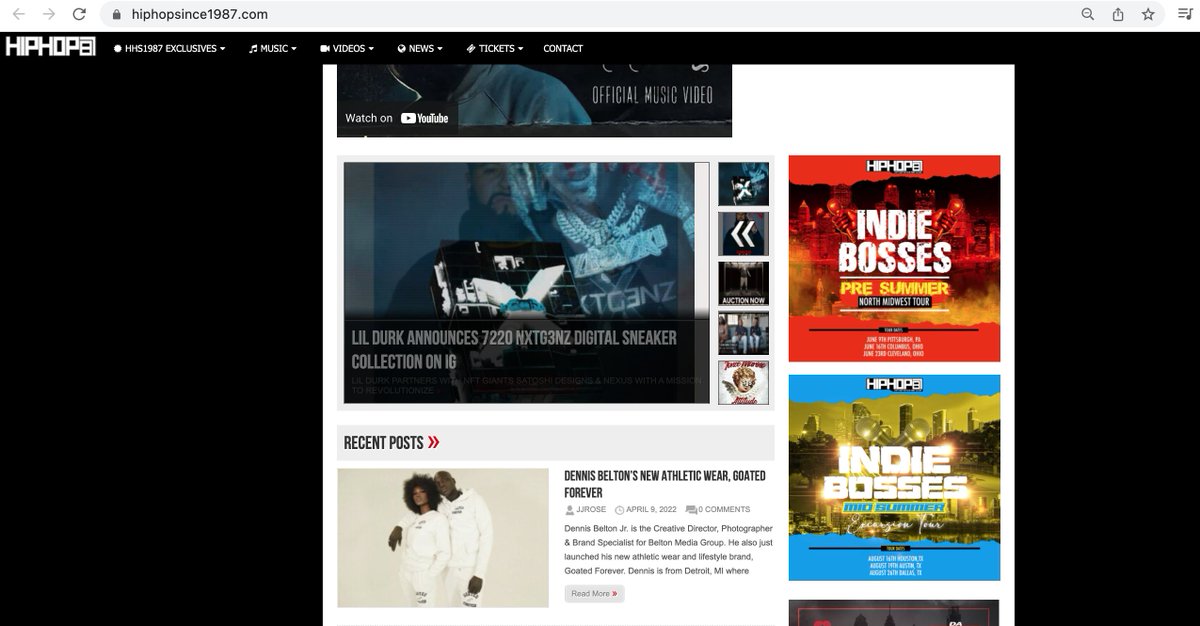Open the browser zoom magnifier icon
Image resolution: width=1200 pixels, height=626 pixels.
pyautogui.click(x=1088, y=15)
